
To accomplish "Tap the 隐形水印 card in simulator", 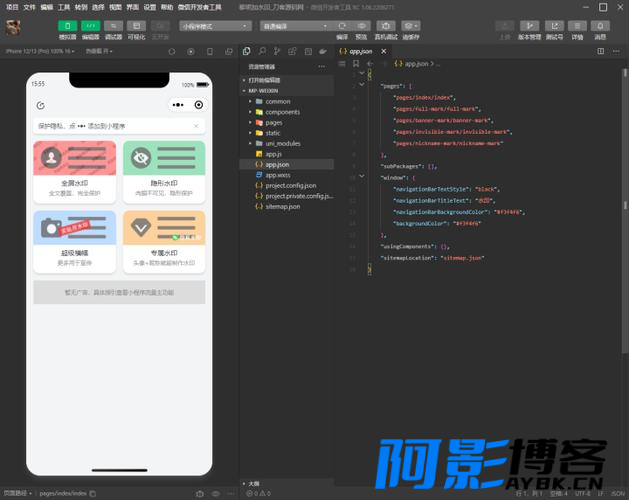I will tap(164, 172).
